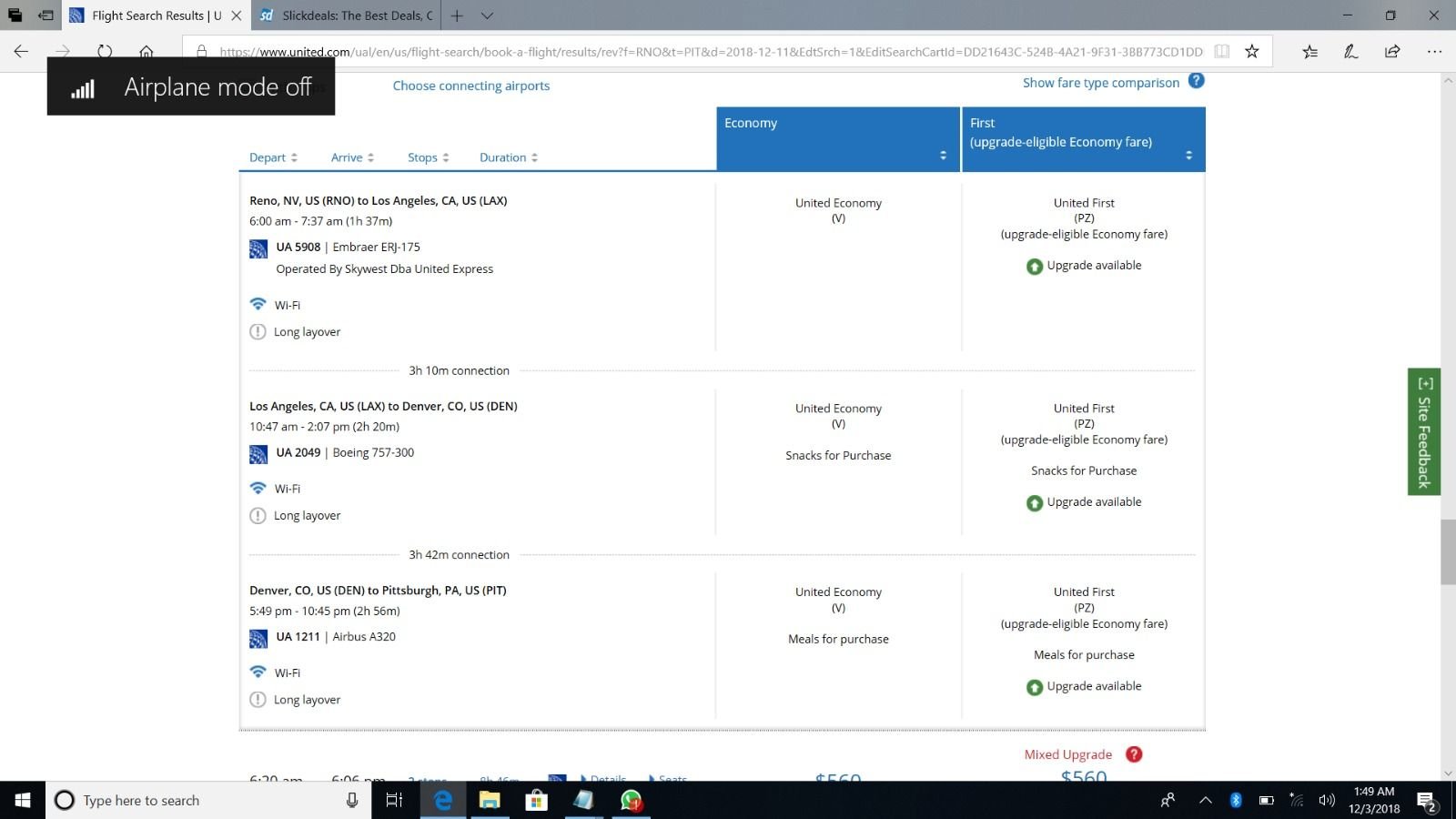This screenshot has height=819, width=1456.
Task: Open the Show fare type comparison link
Action: click(x=1100, y=83)
